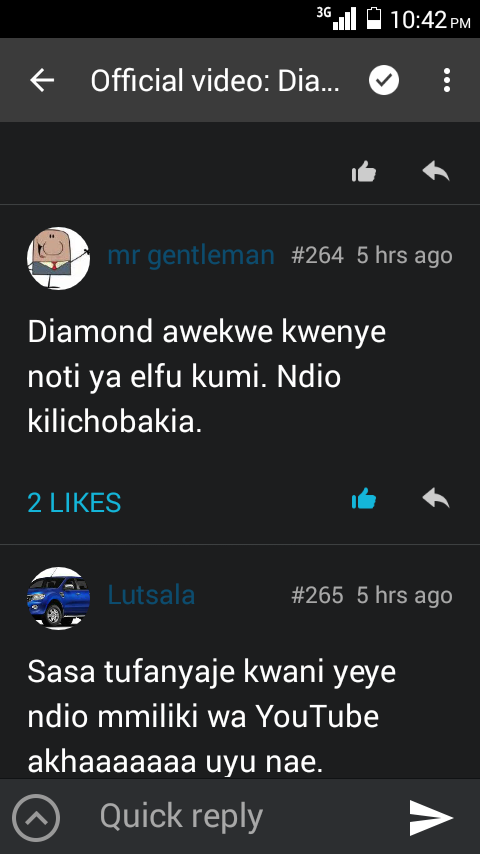Open the three-dot overflow menu
The width and height of the screenshot is (480, 854).
pyautogui.click(x=447, y=81)
